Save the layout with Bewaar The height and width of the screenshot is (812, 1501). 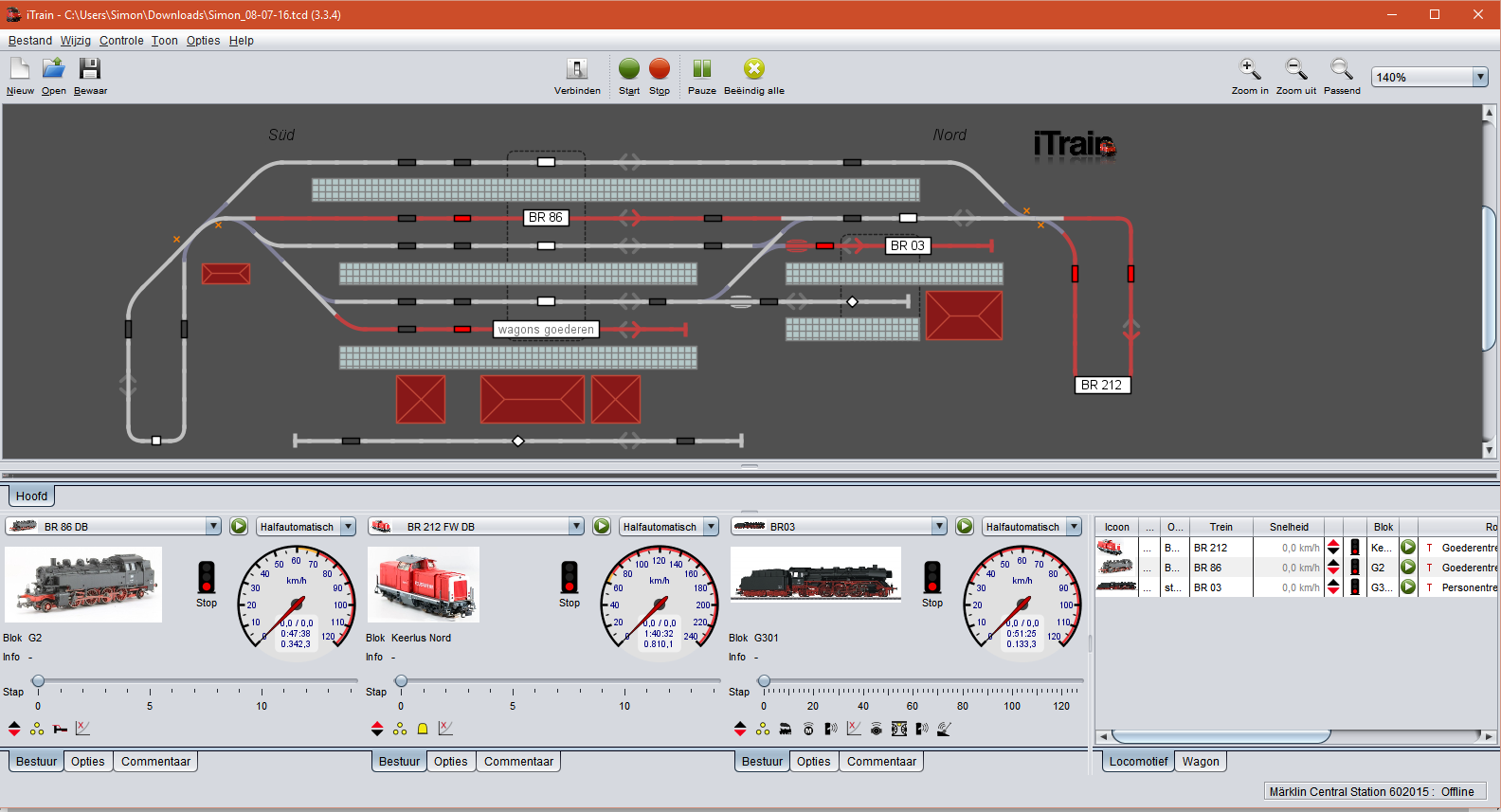(90, 76)
